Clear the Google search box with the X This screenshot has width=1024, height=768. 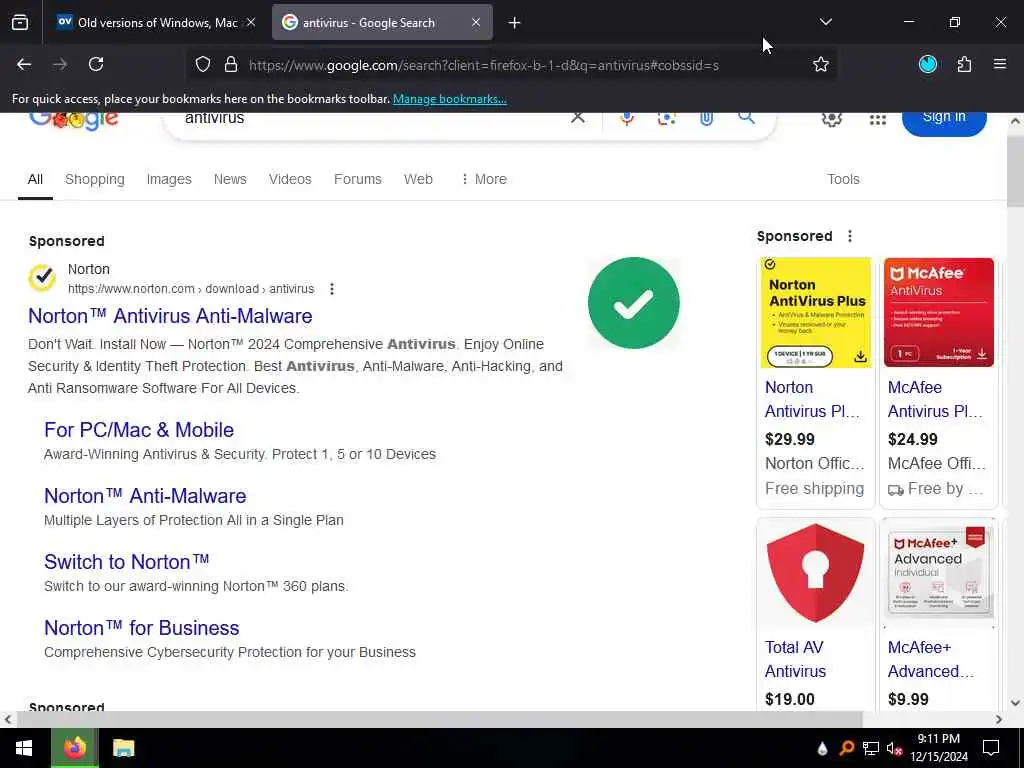click(x=578, y=118)
